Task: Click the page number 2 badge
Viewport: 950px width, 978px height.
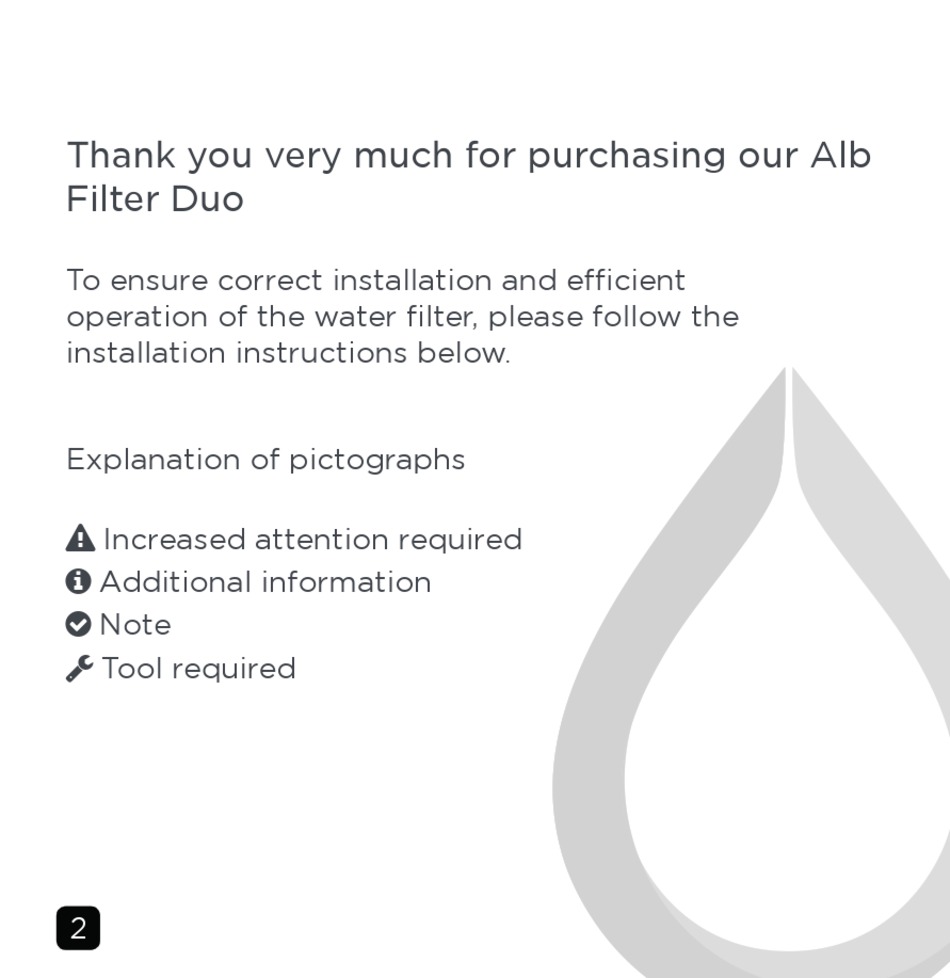Action: click(x=78, y=928)
